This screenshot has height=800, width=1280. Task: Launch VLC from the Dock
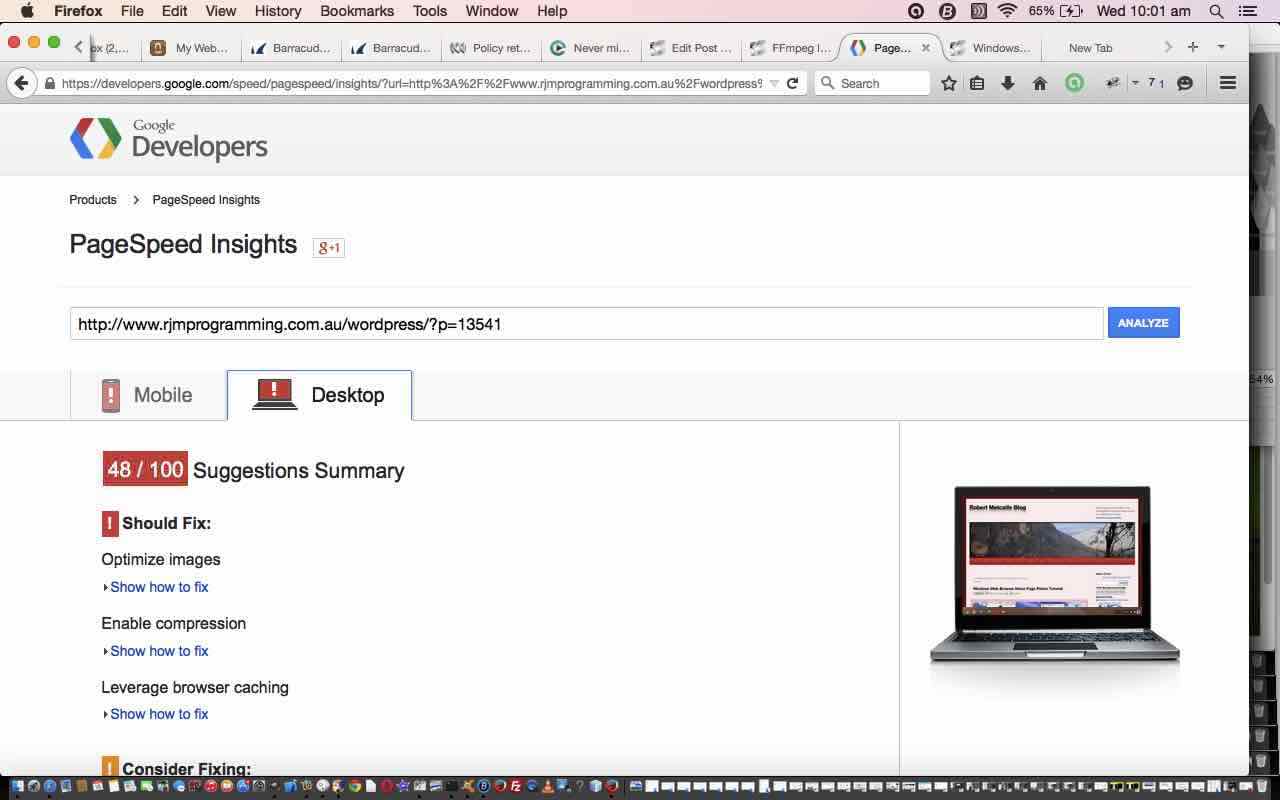pos(548,787)
